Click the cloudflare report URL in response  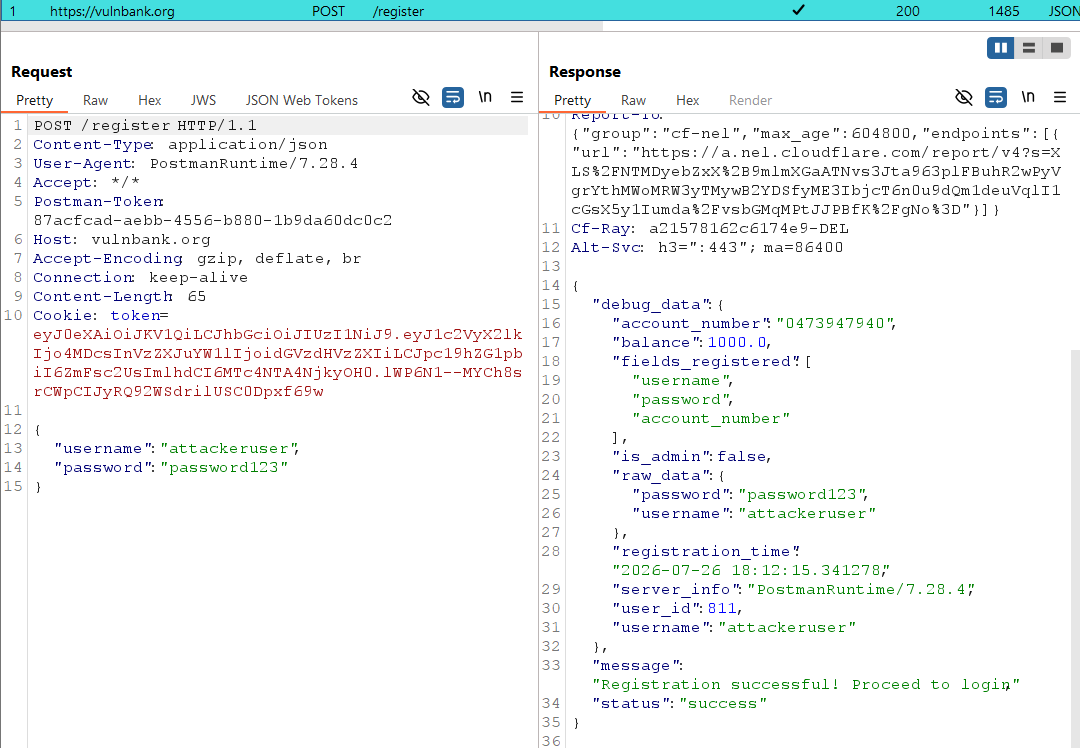tap(816, 180)
